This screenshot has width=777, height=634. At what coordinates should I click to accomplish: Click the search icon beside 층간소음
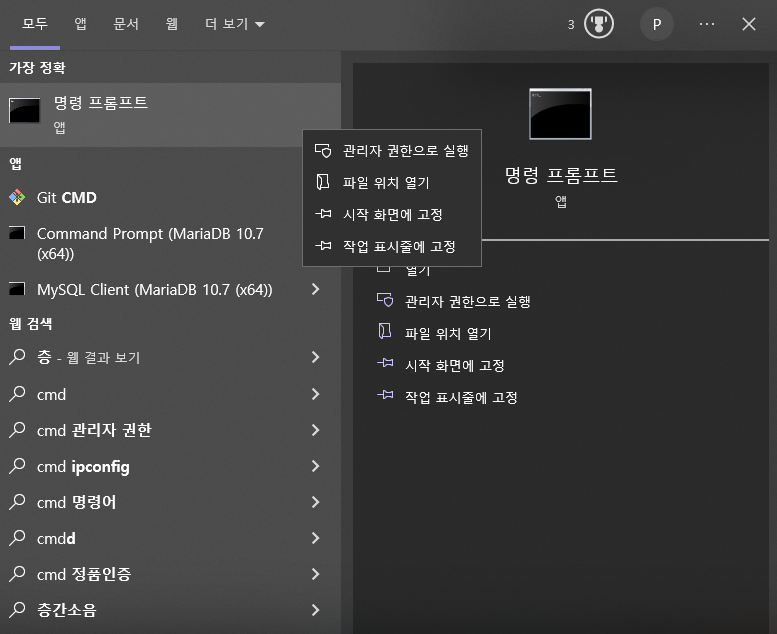coord(17,609)
